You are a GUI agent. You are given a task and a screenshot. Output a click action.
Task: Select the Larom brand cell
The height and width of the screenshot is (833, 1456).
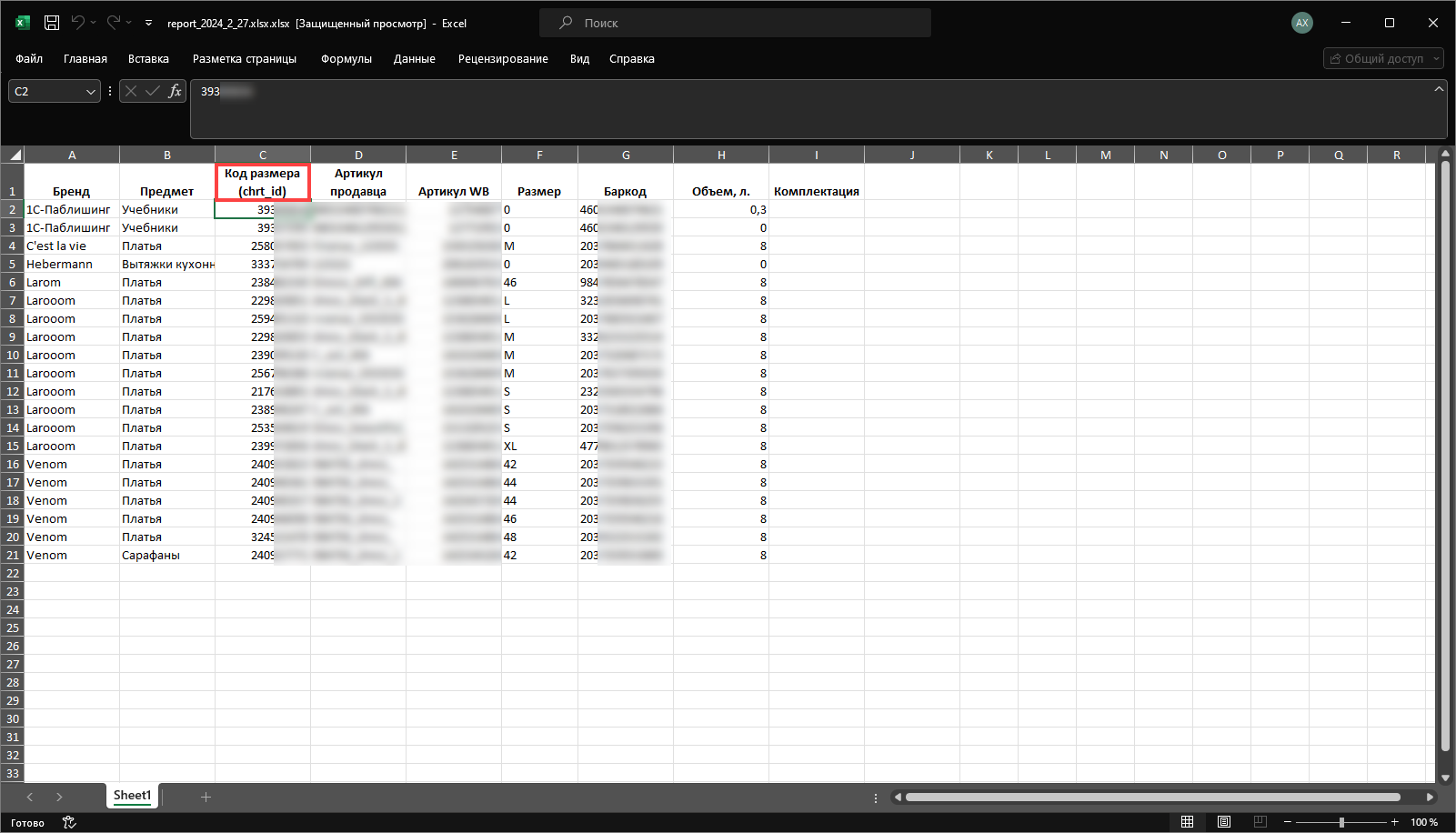point(72,282)
